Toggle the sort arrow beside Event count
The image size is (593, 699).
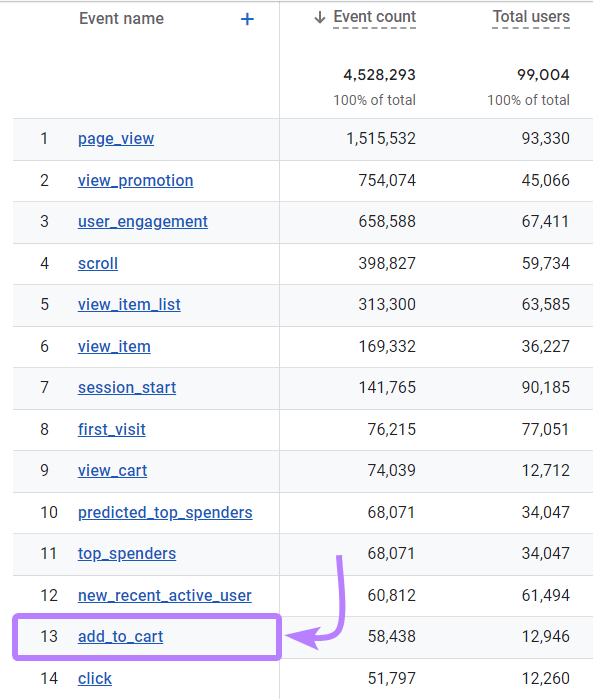point(320,17)
